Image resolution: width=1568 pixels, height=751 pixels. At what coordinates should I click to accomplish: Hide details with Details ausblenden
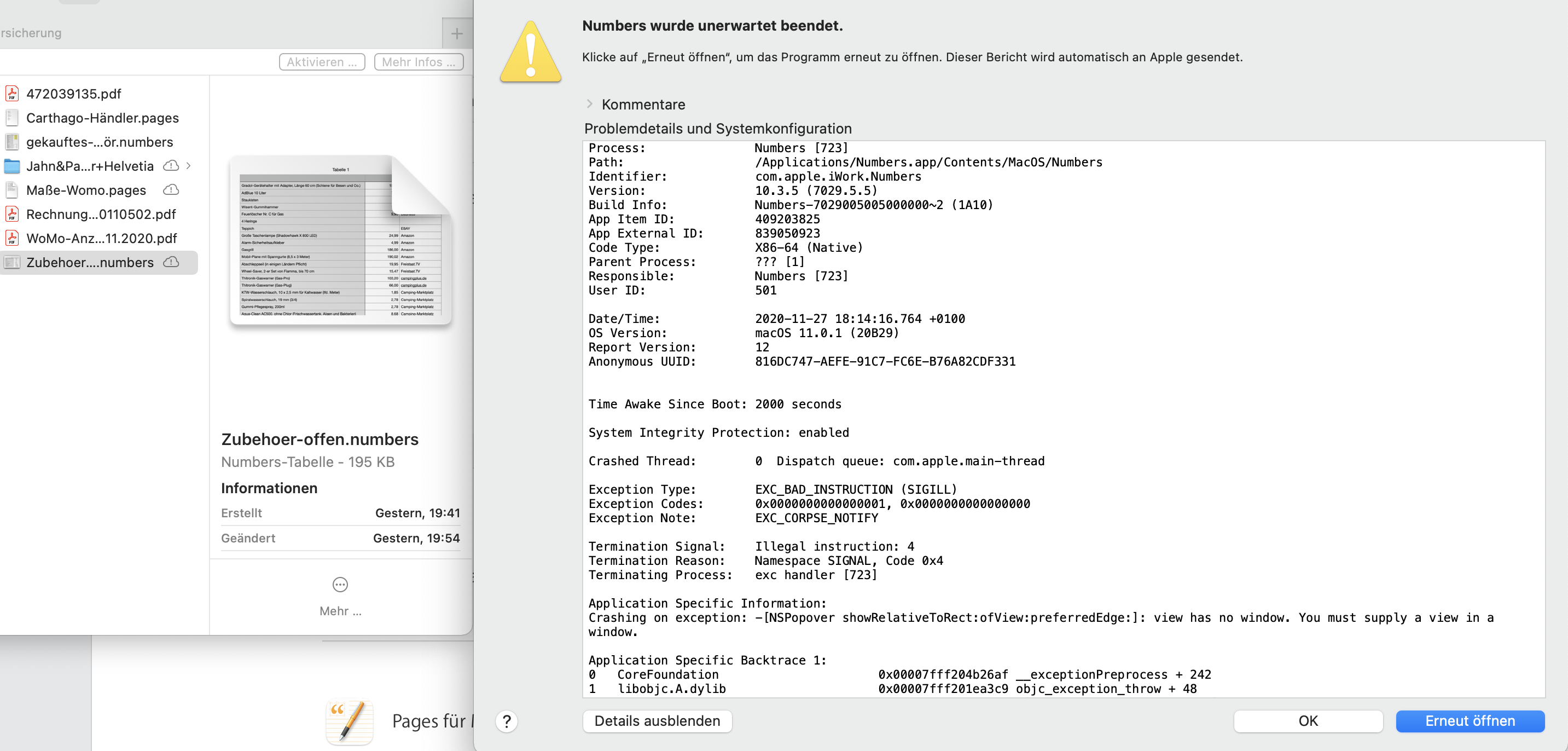(657, 721)
